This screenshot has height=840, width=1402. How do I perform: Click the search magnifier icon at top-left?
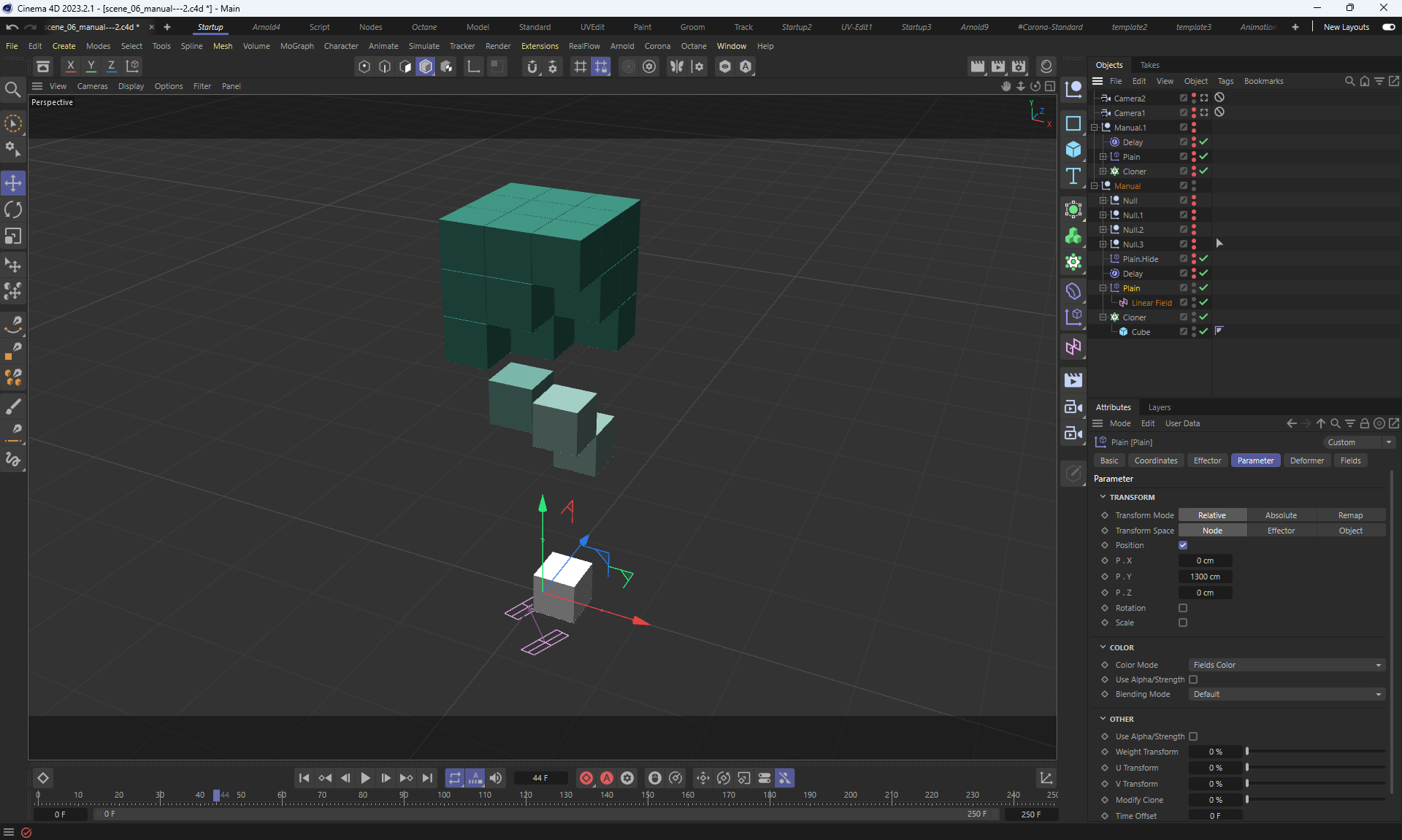coord(12,90)
